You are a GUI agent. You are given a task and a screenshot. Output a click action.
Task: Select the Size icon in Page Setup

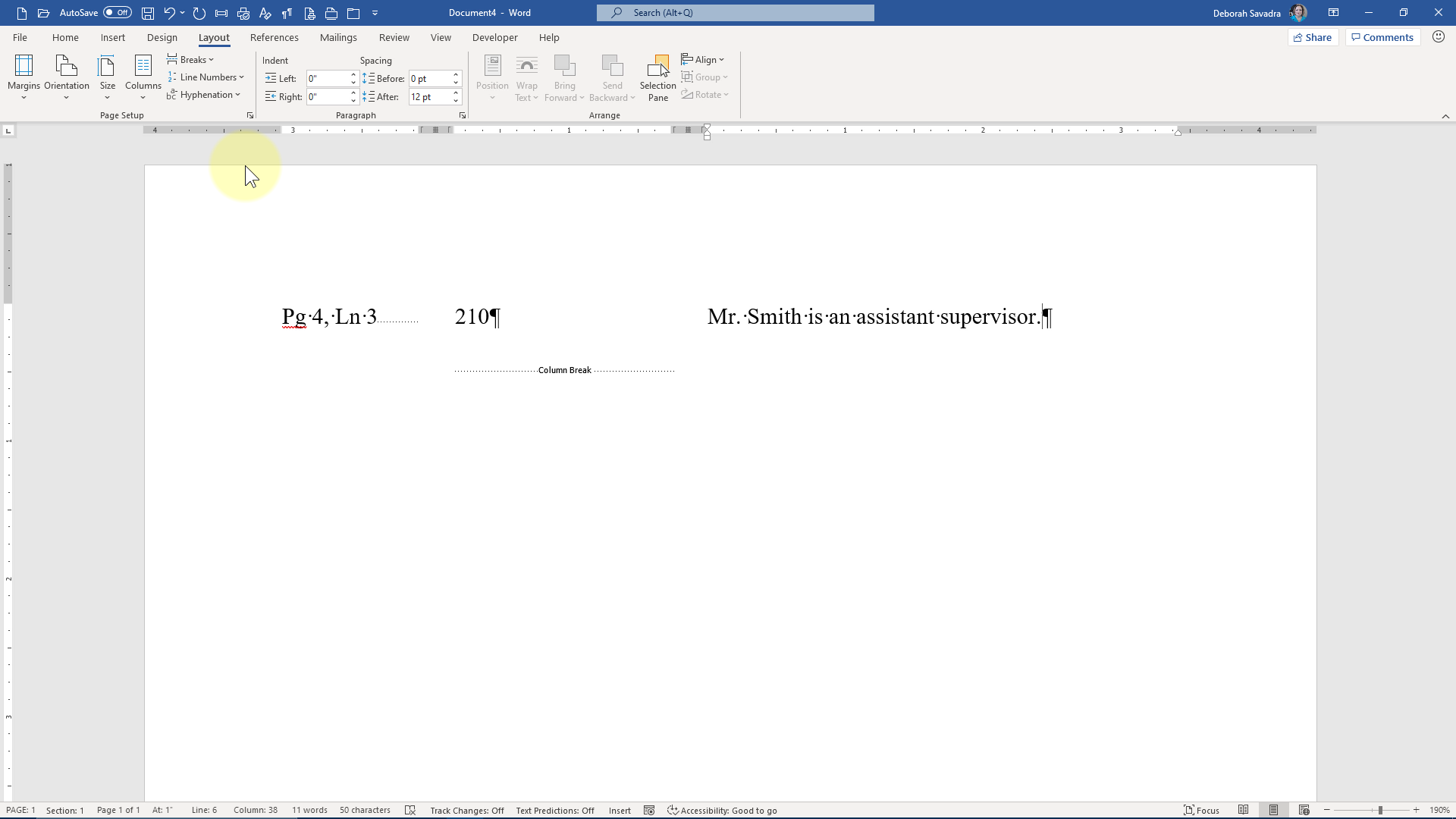pyautogui.click(x=107, y=76)
